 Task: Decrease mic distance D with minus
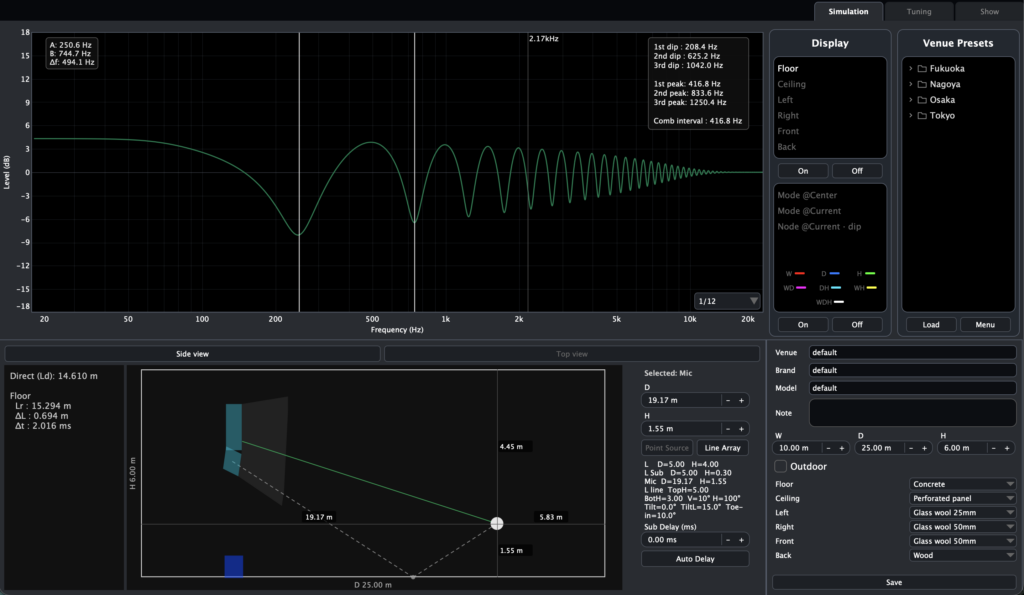tap(728, 400)
